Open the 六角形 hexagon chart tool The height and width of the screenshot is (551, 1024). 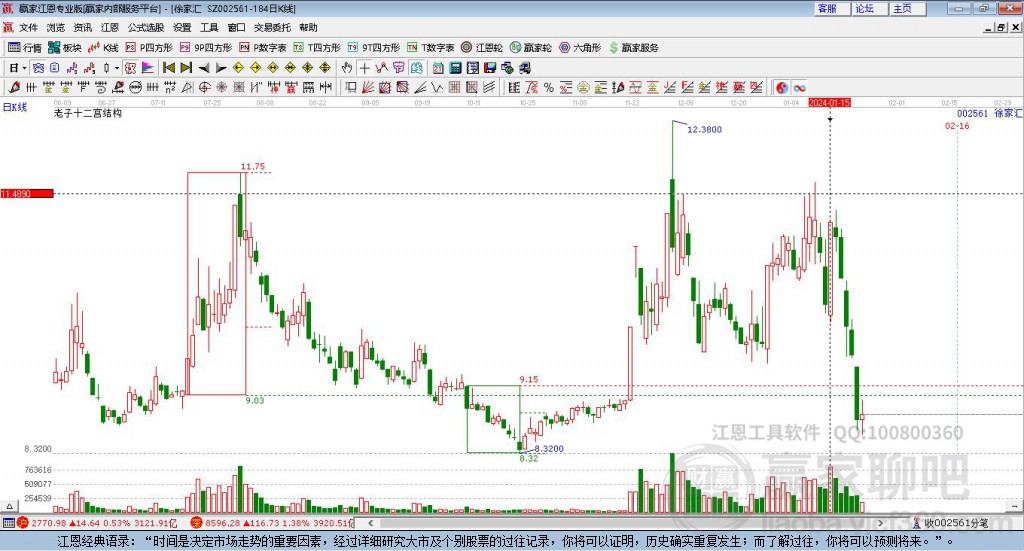578,47
